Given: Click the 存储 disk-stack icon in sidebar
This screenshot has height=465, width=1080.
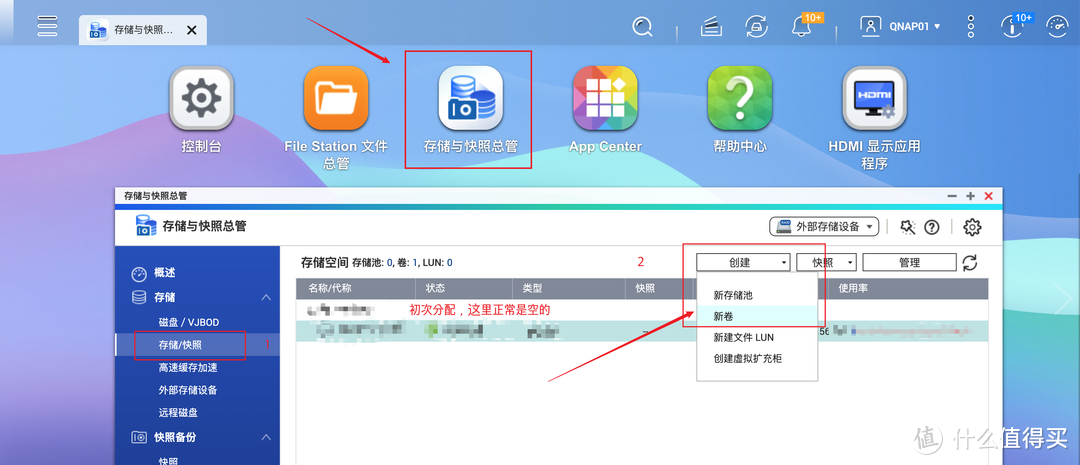Looking at the screenshot, I should 139,298.
